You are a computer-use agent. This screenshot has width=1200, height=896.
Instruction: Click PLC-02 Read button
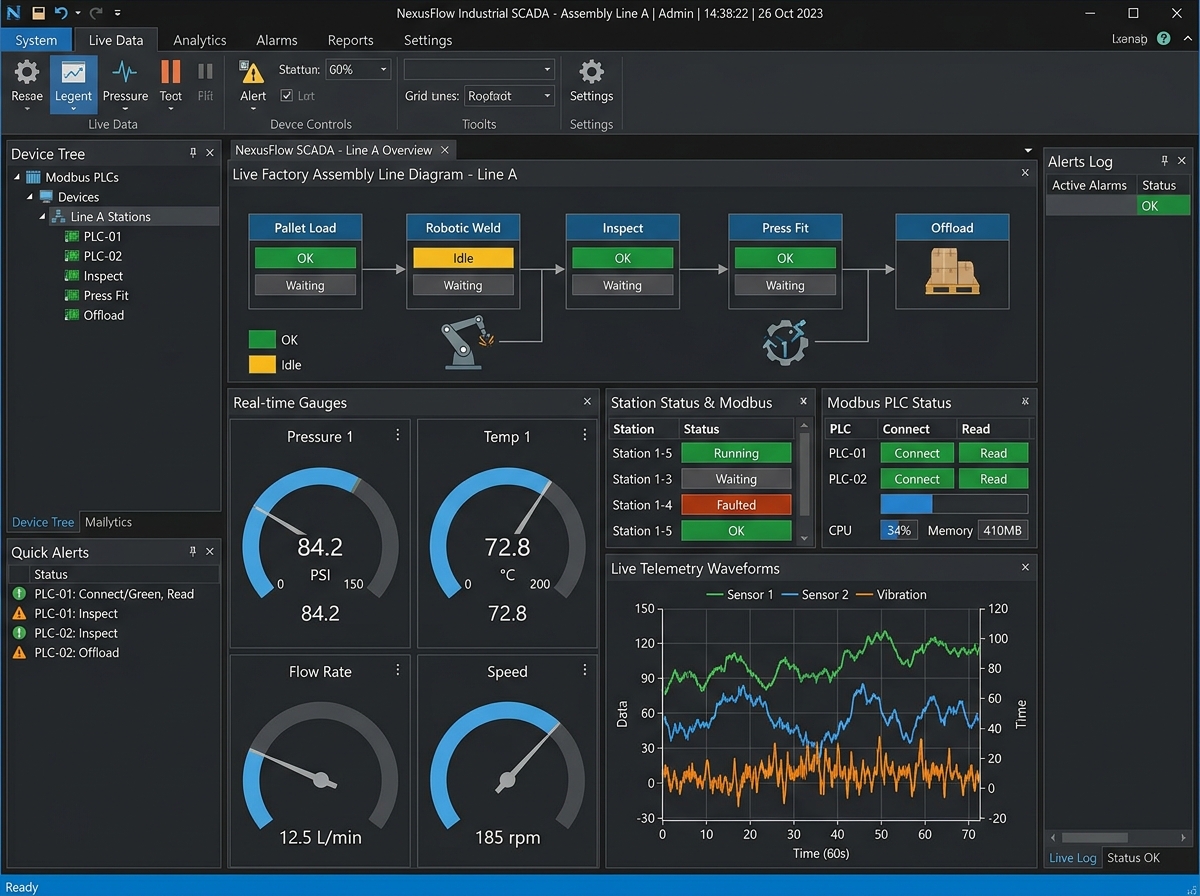pos(993,479)
